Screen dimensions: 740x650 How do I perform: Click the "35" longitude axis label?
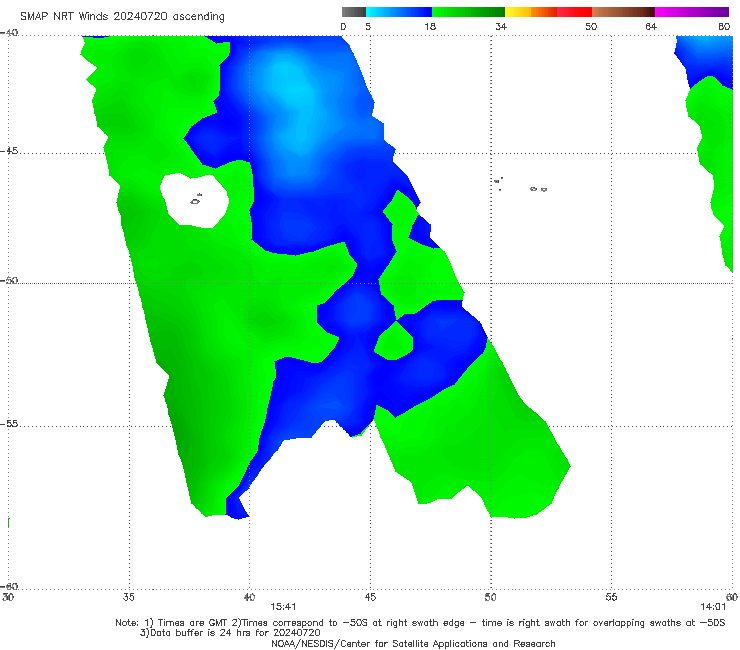pyautogui.click(x=129, y=597)
